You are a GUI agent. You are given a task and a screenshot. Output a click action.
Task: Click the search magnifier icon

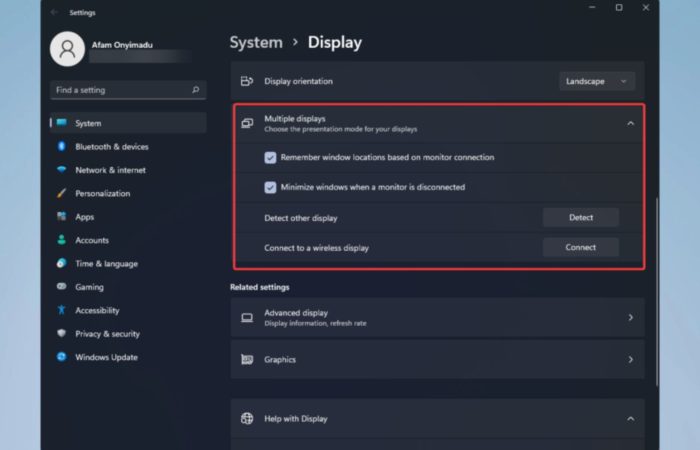pos(196,90)
